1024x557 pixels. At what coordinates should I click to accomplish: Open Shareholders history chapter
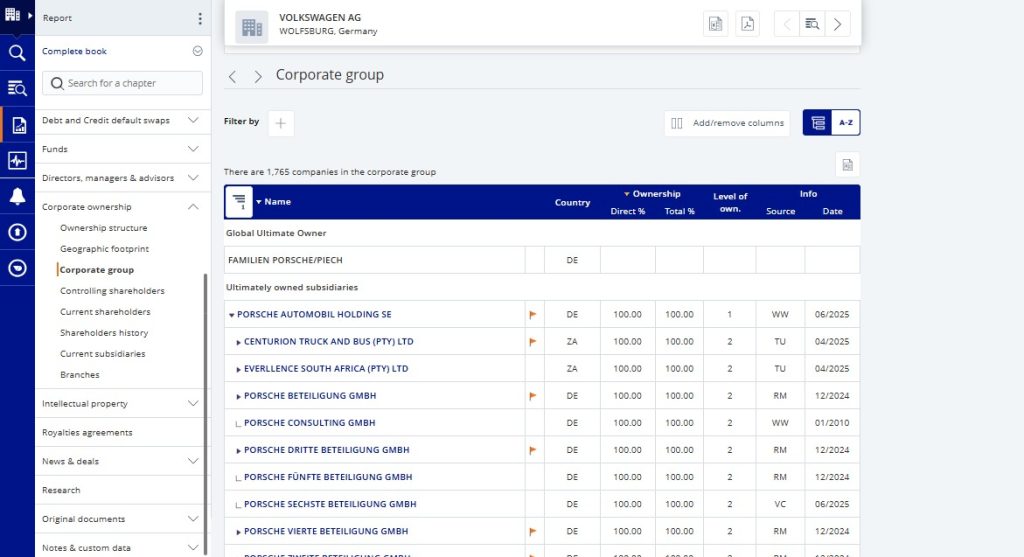click(x=104, y=332)
